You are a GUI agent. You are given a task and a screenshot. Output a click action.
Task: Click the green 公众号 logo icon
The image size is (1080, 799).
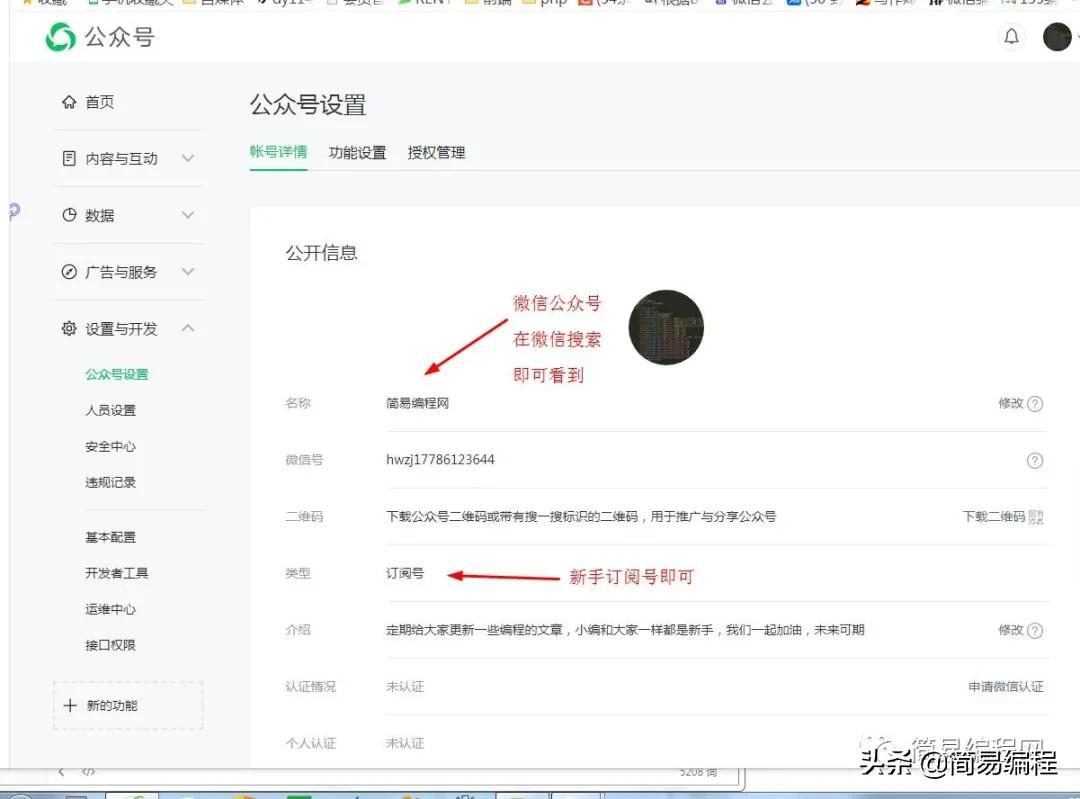60,38
